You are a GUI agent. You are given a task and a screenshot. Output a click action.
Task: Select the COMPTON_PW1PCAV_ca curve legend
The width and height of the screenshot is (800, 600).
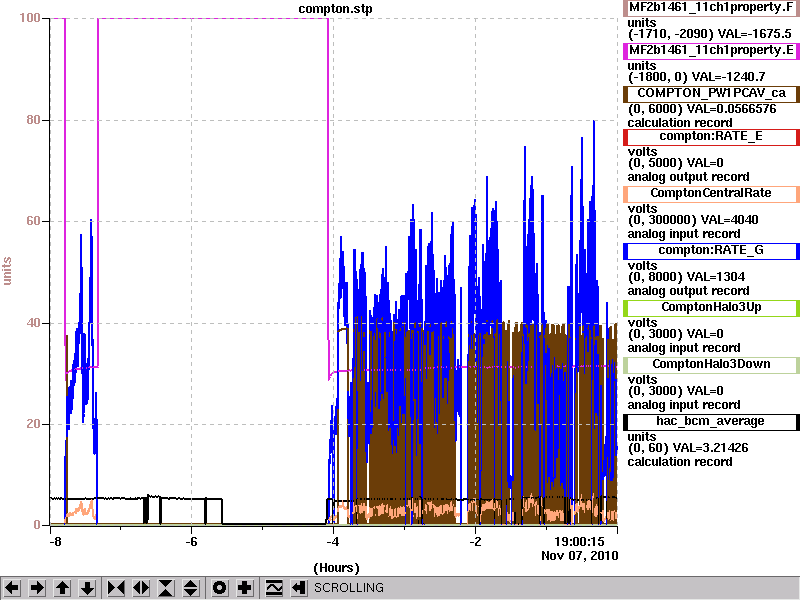[711, 93]
